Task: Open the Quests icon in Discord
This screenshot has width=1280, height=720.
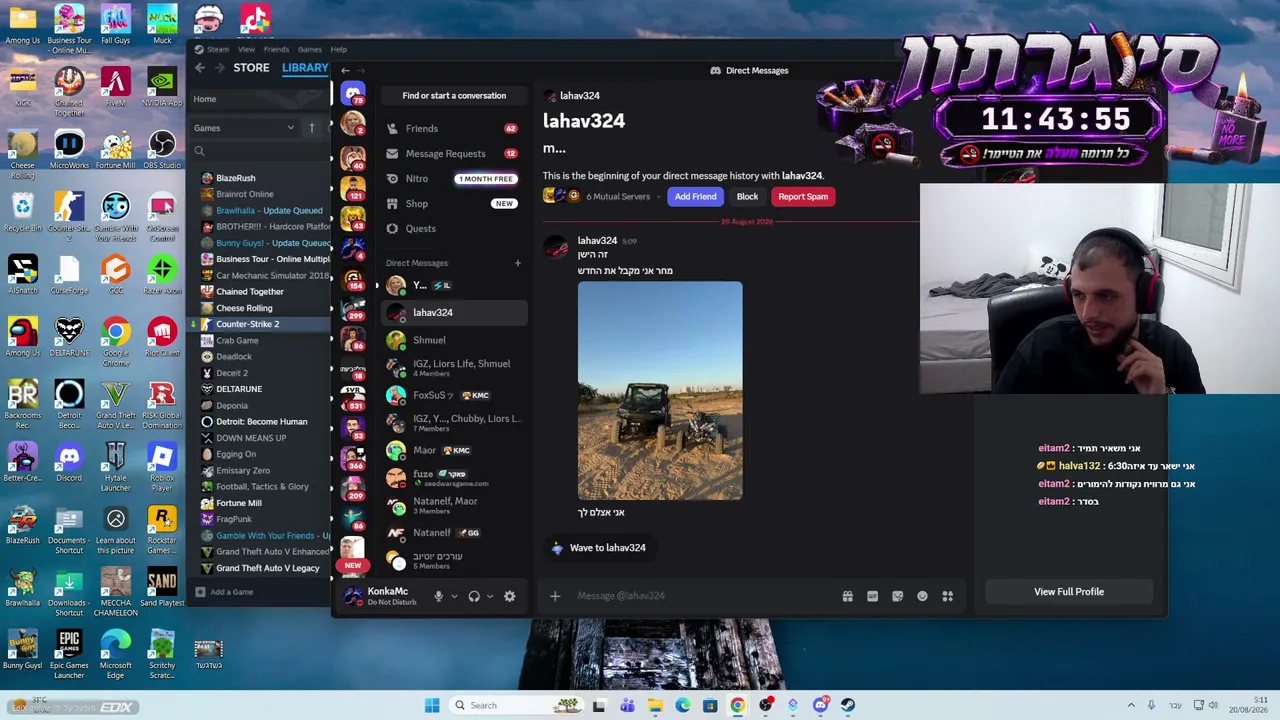Action: (x=392, y=228)
